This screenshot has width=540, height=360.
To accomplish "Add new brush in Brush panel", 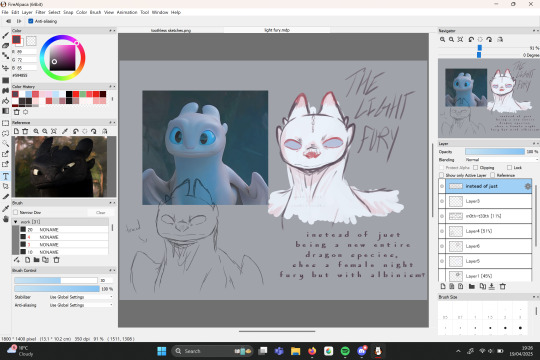I will 28,260.
